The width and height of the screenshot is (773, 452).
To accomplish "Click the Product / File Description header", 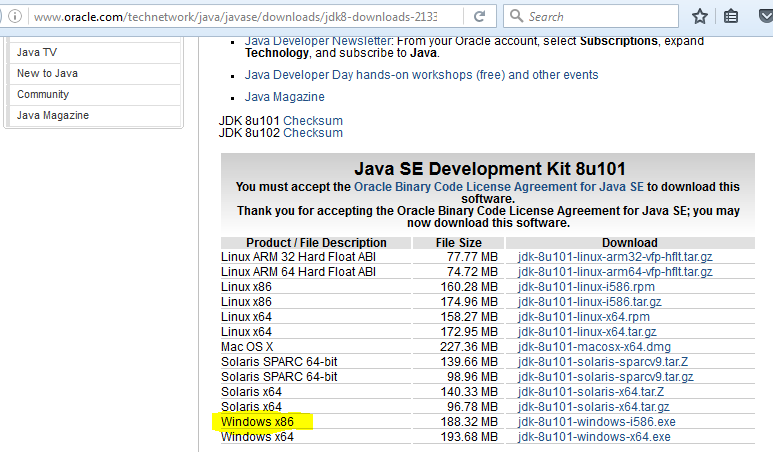I will (316, 243).
